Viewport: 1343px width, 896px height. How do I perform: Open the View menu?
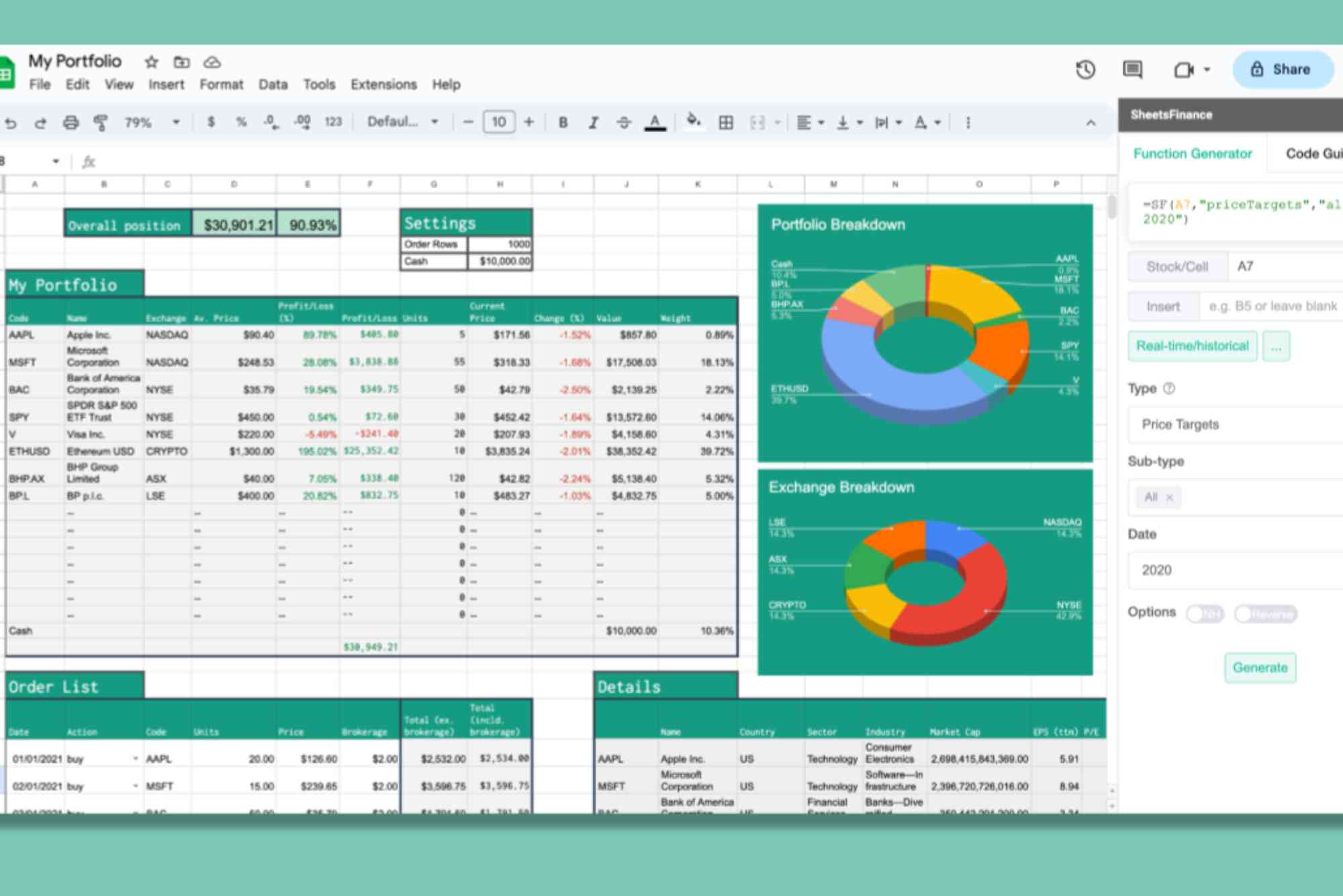click(119, 85)
